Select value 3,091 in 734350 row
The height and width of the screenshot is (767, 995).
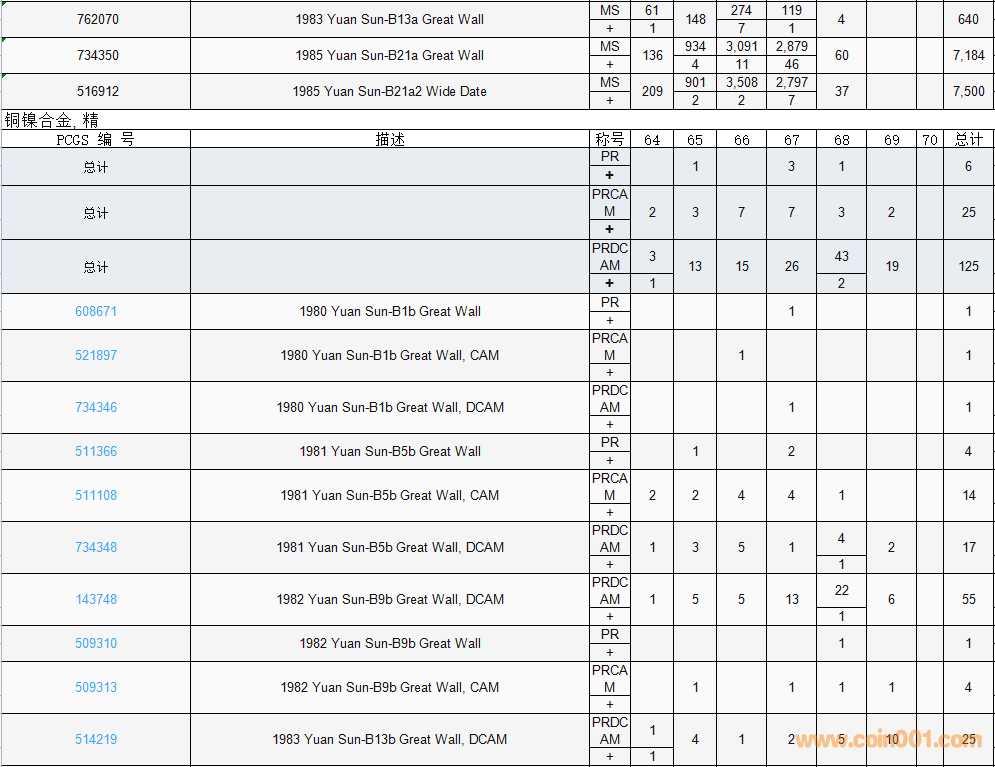742,47
